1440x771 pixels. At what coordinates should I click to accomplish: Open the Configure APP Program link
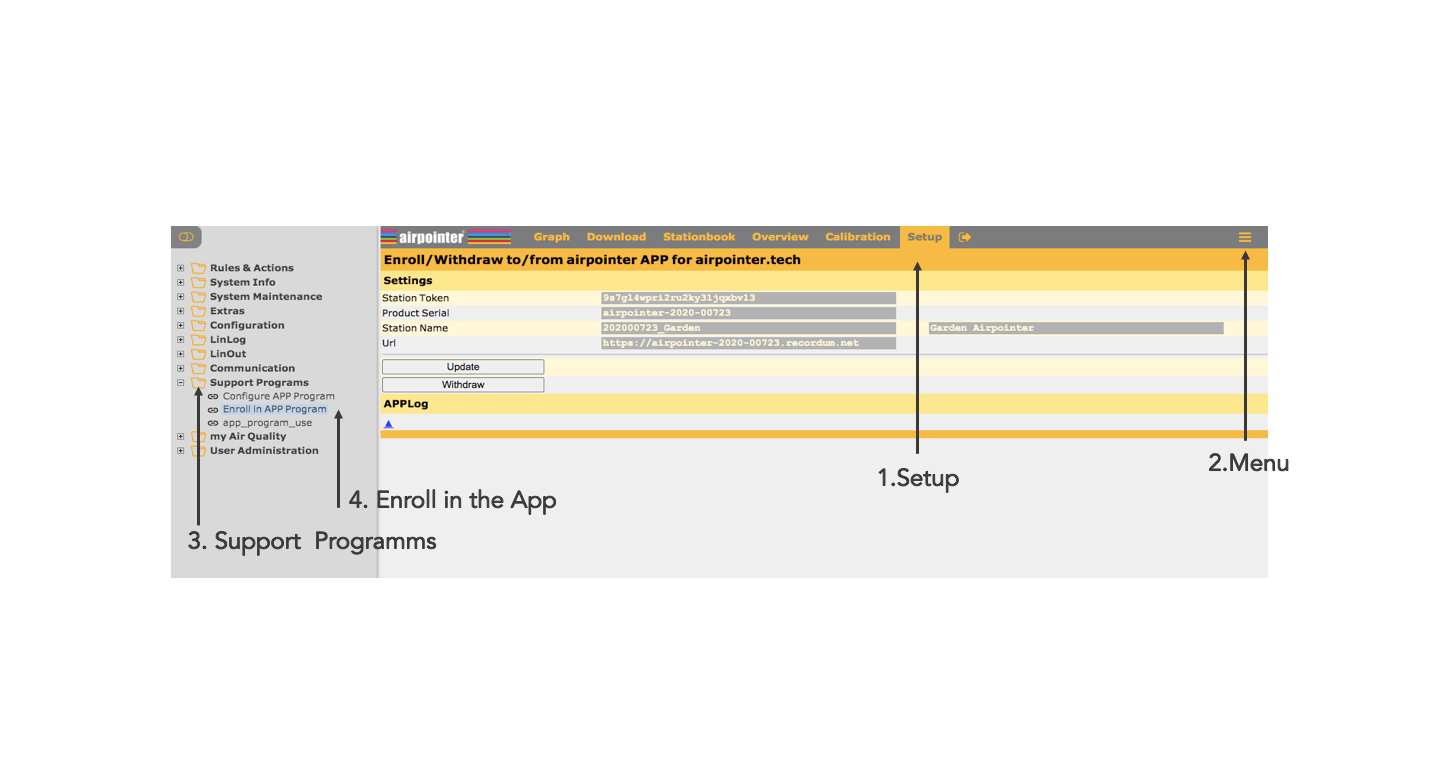(x=278, y=396)
